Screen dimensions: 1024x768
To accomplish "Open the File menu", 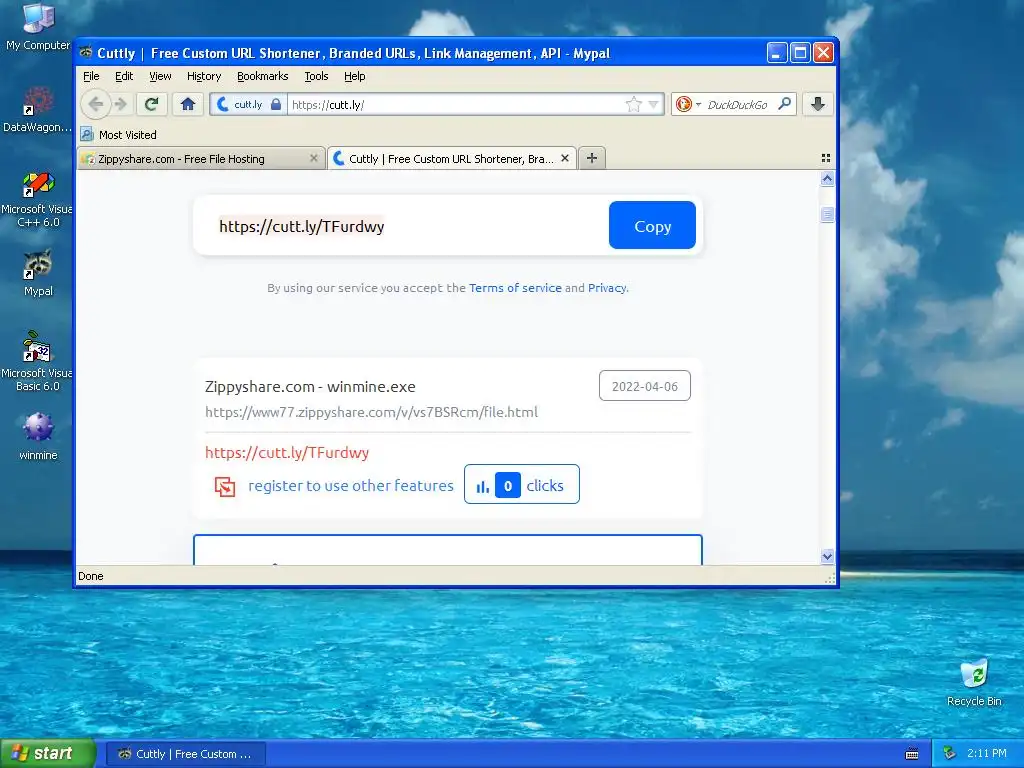I will (x=91, y=76).
